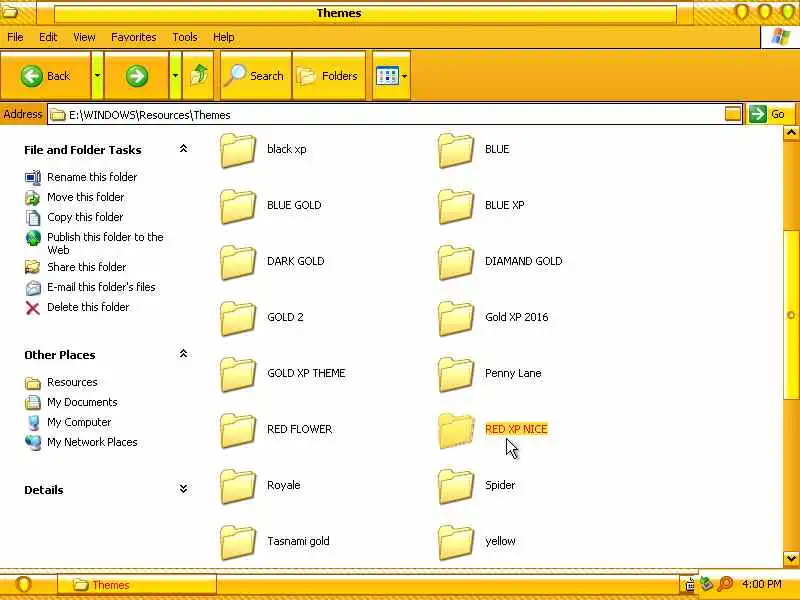
Task: Select the BLUE XP folder icon
Action: 456,206
